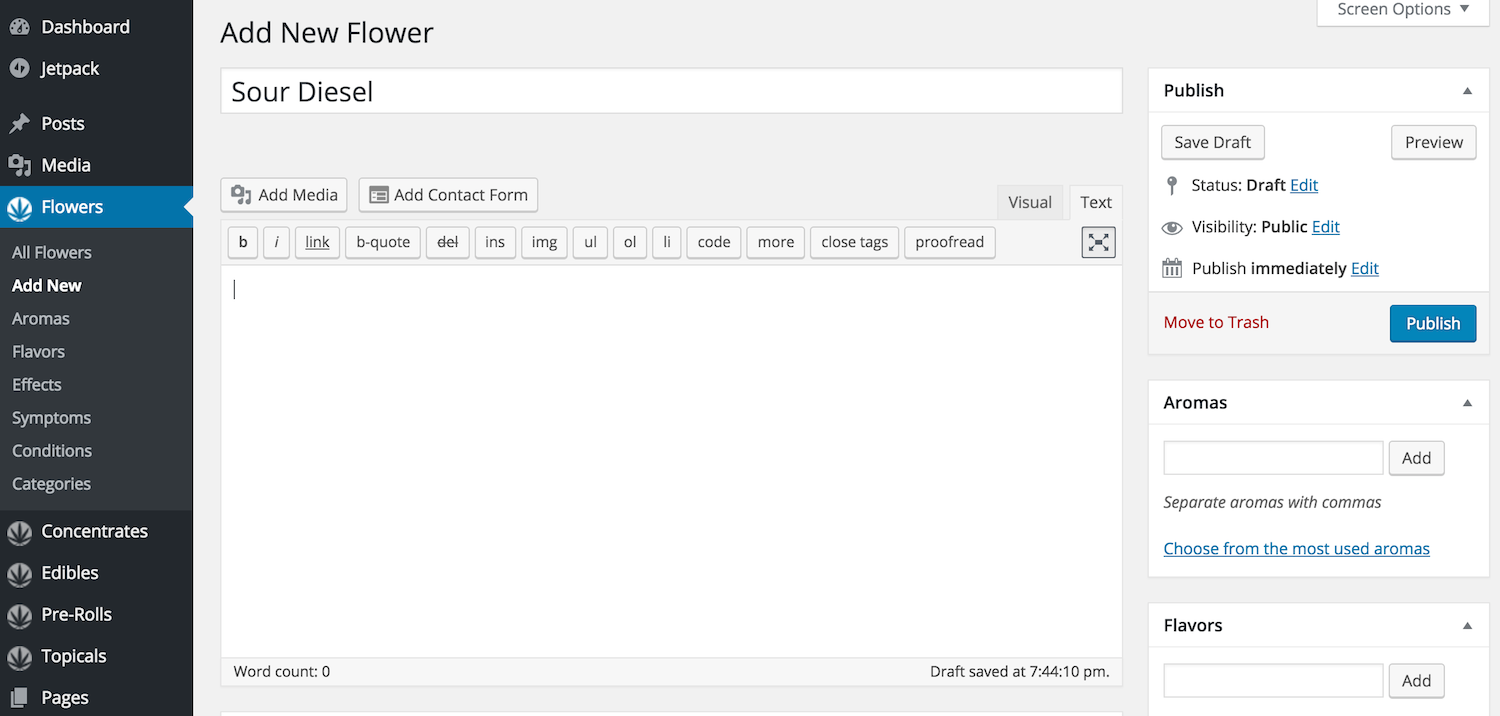The width and height of the screenshot is (1500, 716).
Task: Insert bold tag with b button
Action: click(x=243, y=242)
